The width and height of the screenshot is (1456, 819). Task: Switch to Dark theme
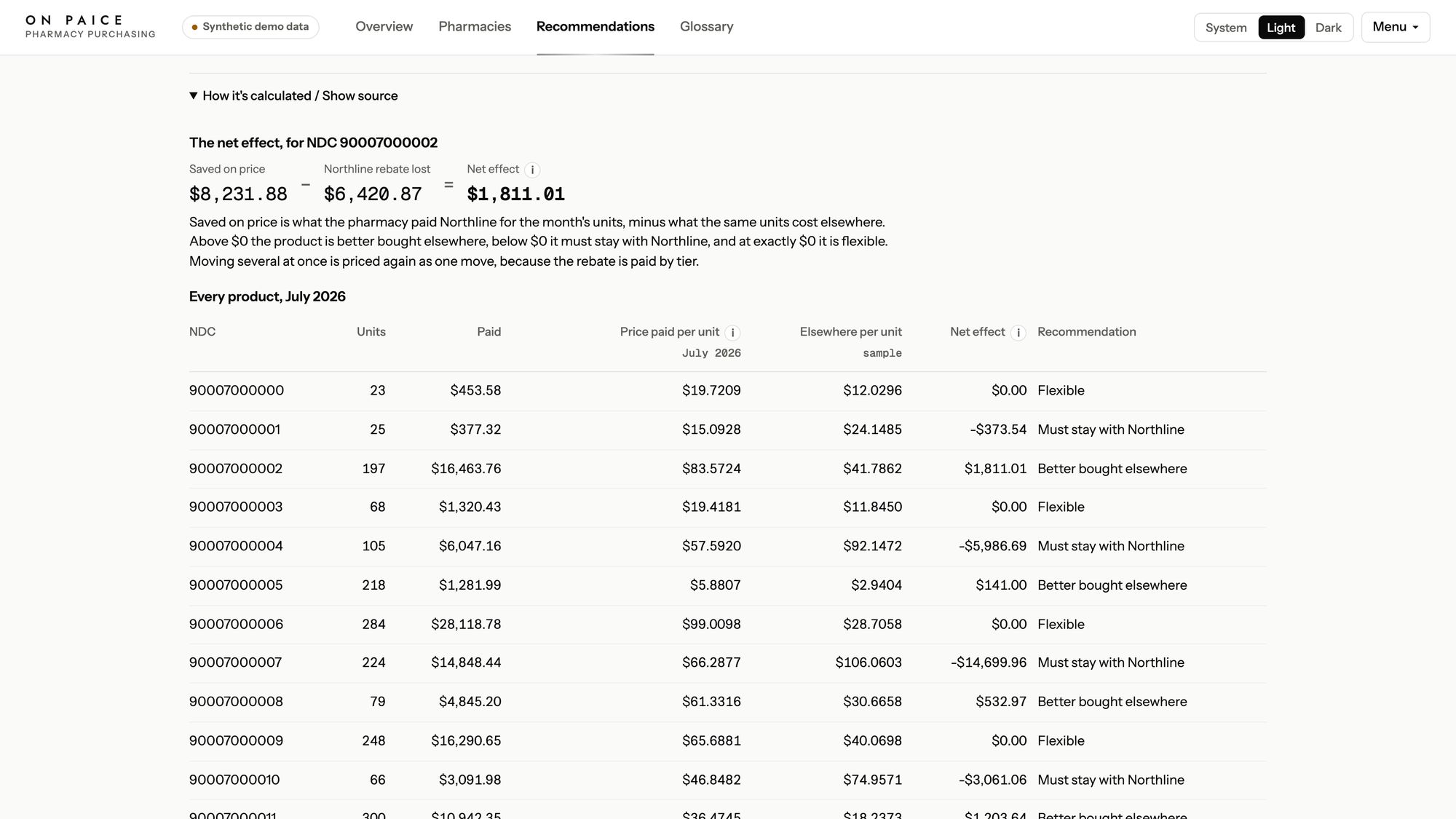[x=1328, y=28]
